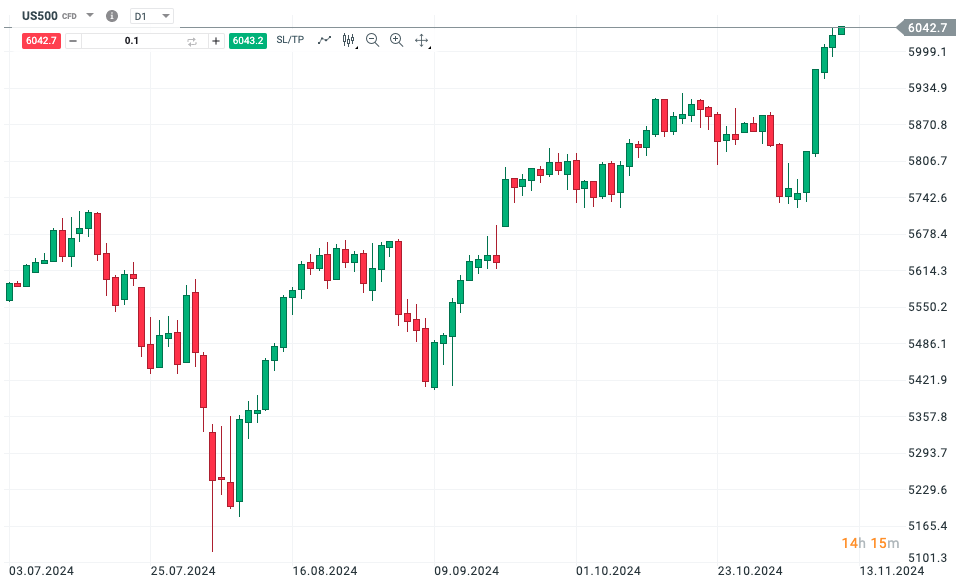The width and height of the screenshot is (963, 585).
Task: Zoom out the chart with minus magnifier
Action: click(372, 40)
